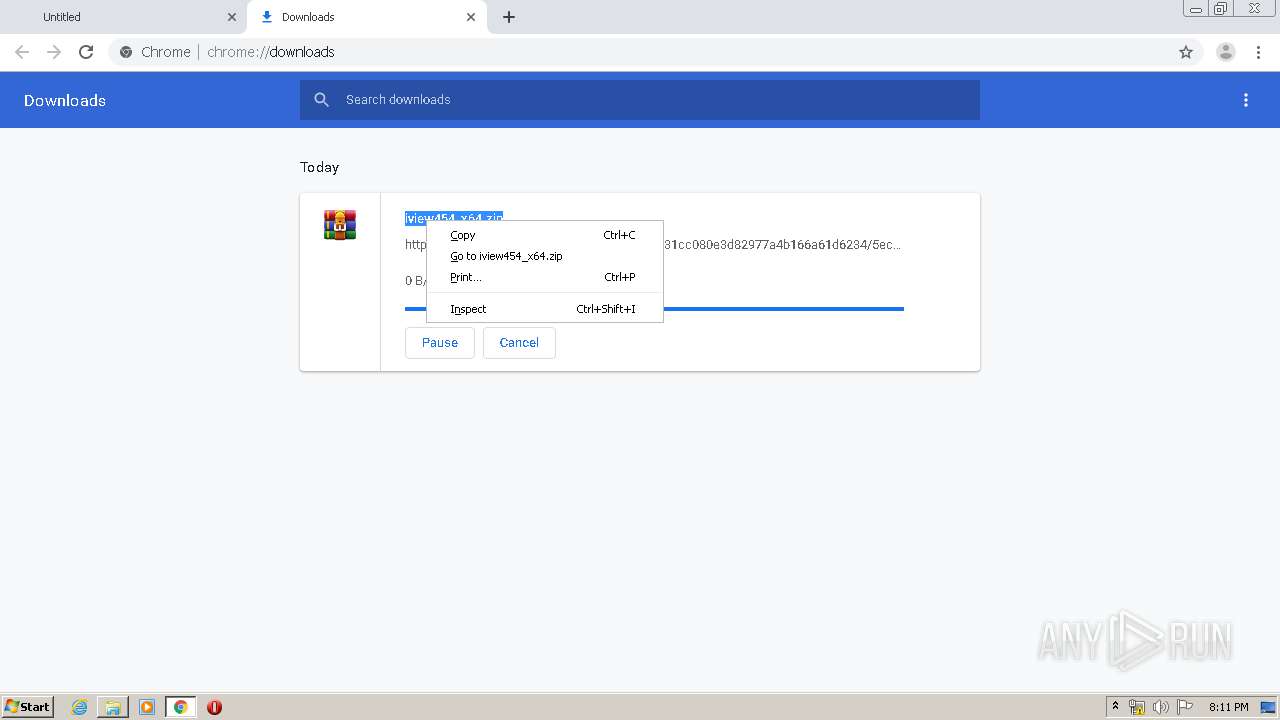
Task: Click the Search downloads field
Action: click(640, 100)
